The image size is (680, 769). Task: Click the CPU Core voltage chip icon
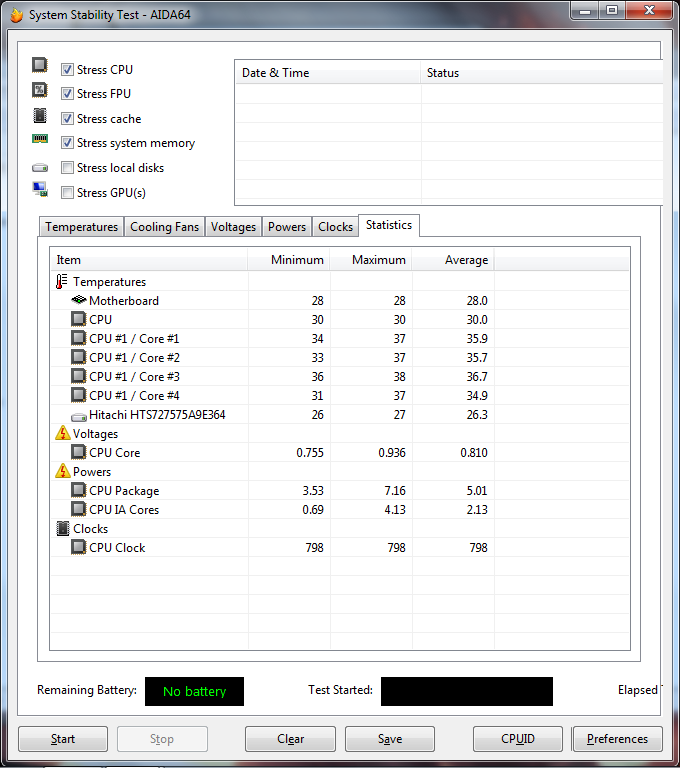pos(78,452)
